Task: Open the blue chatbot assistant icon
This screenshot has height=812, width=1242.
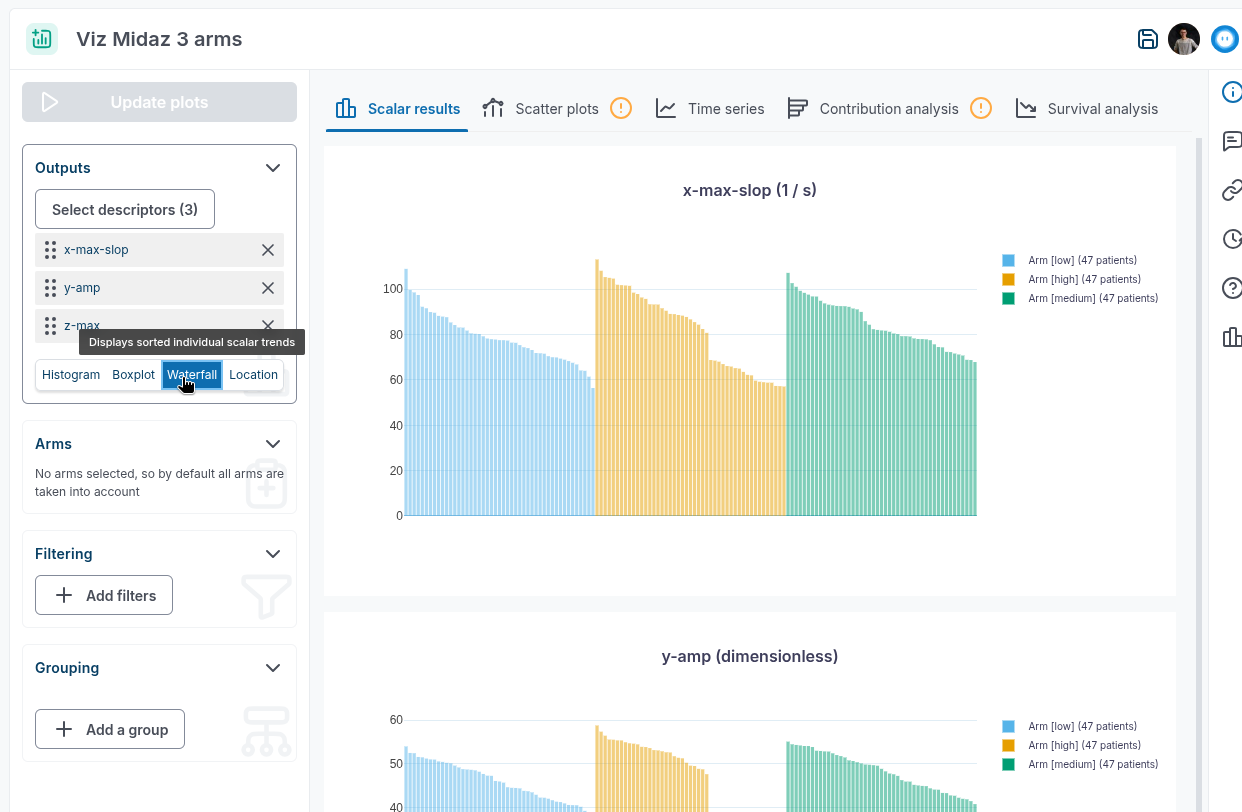Action: coord(1225,39)
